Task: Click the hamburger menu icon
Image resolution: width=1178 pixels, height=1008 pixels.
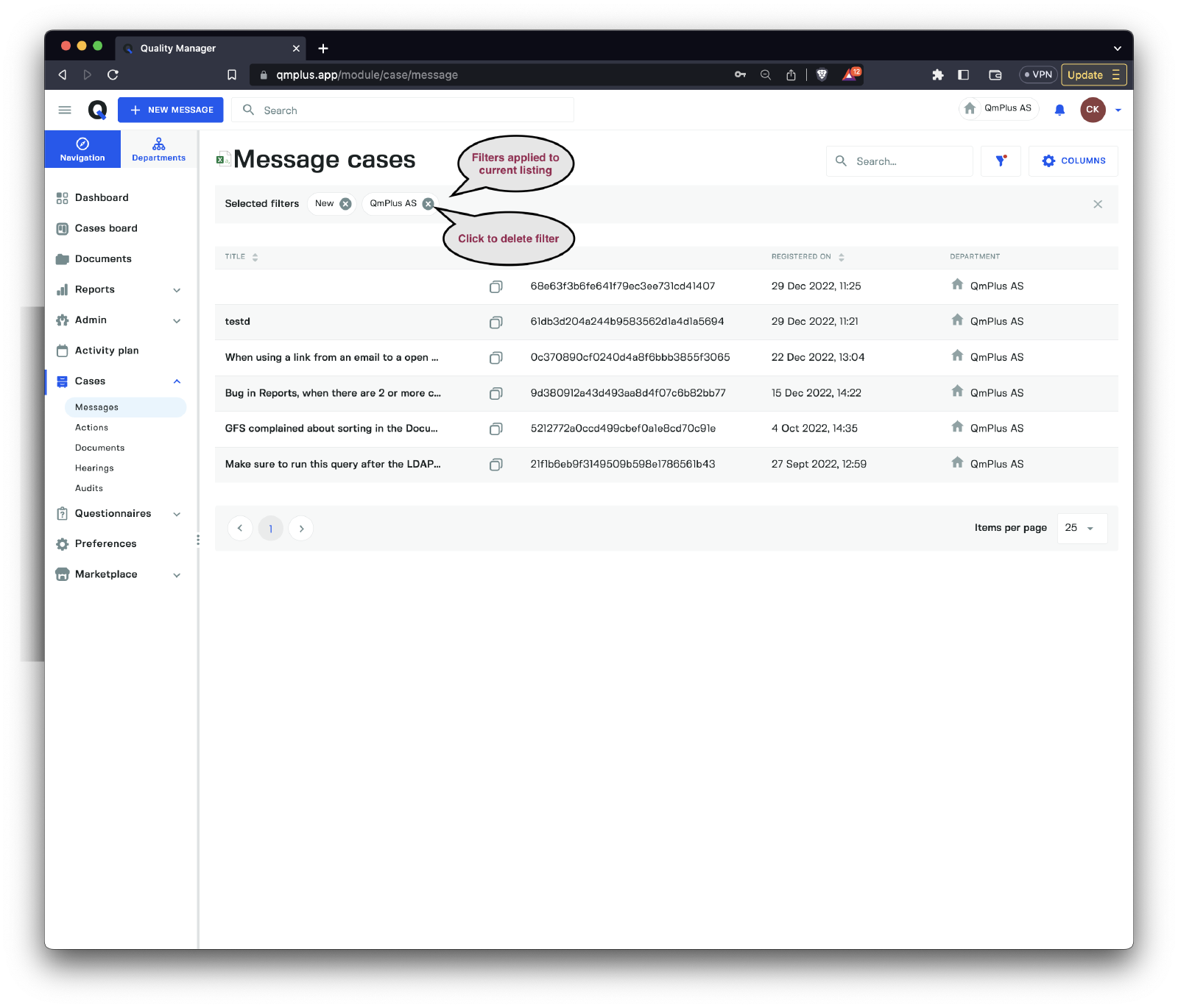Action: (x=65, y=110)
